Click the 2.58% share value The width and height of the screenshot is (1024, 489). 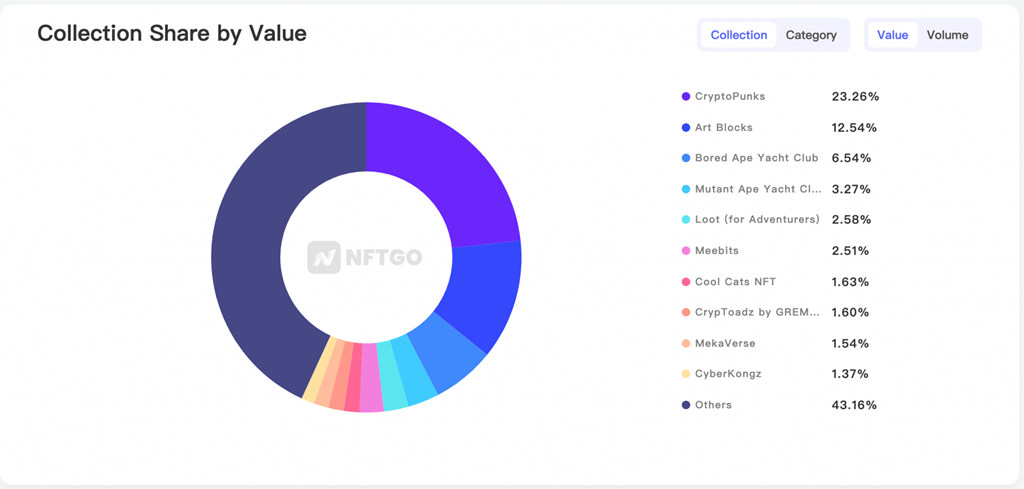coord(851,220)
